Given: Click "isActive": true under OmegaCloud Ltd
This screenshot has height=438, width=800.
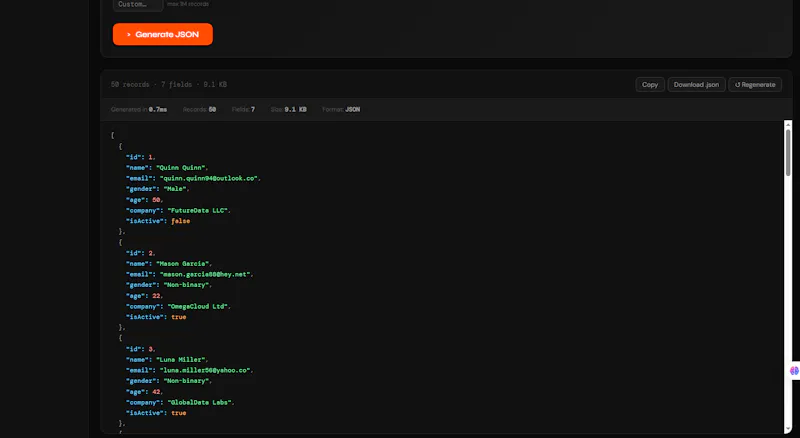Looking at the screenshot, I should [x=156, y=317].
